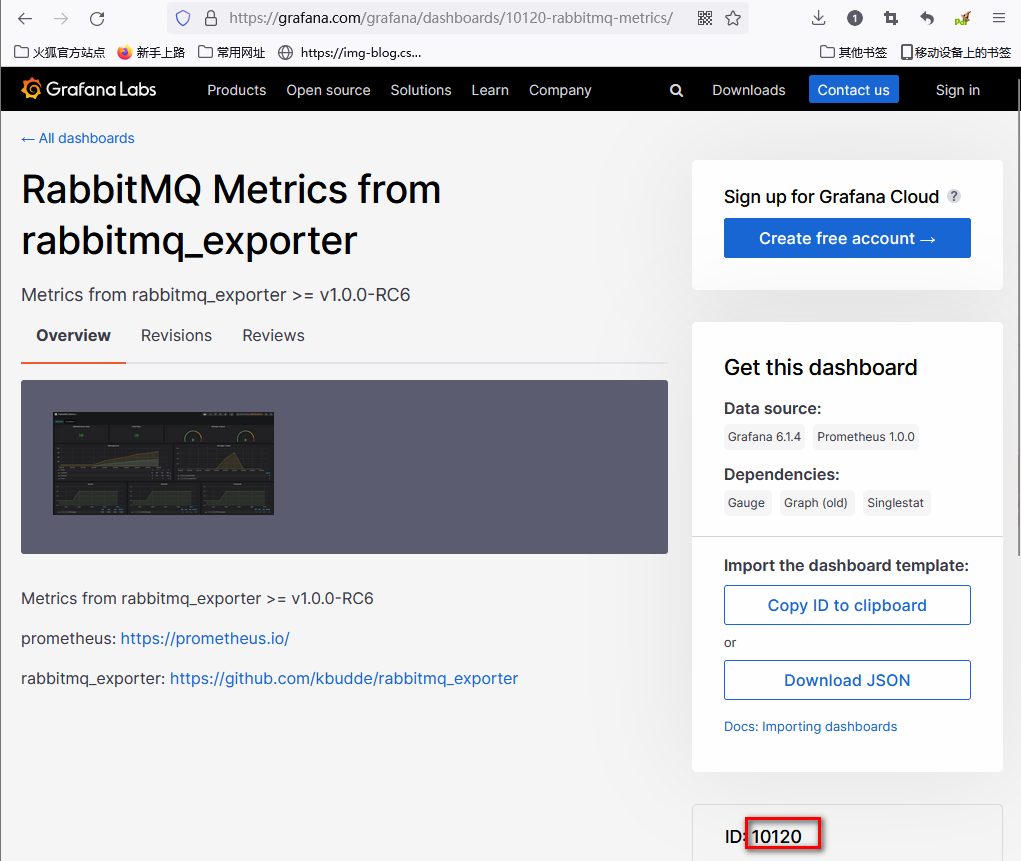Viewport: 1021px width, 861px height.
Task: Click the Download JSON button
Action: click(x=847, y=681)
